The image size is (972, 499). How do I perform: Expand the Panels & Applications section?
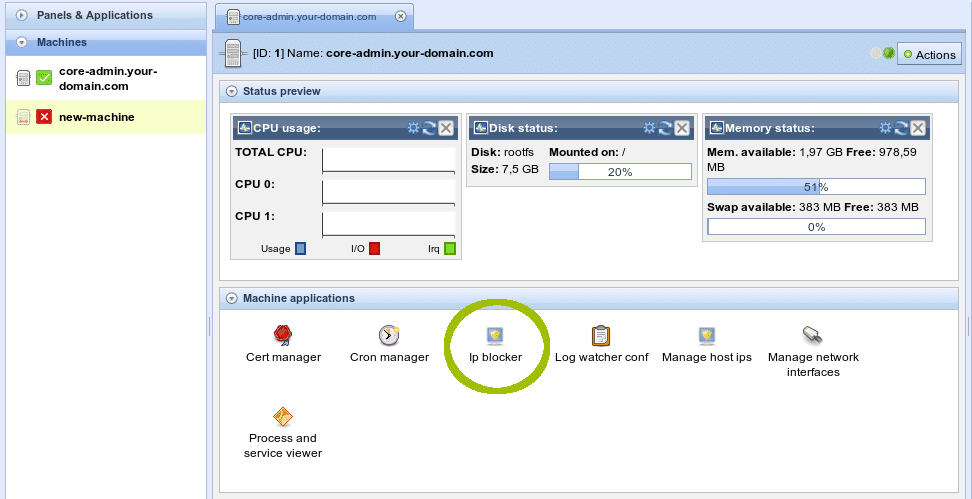click(x=22, y=15)
